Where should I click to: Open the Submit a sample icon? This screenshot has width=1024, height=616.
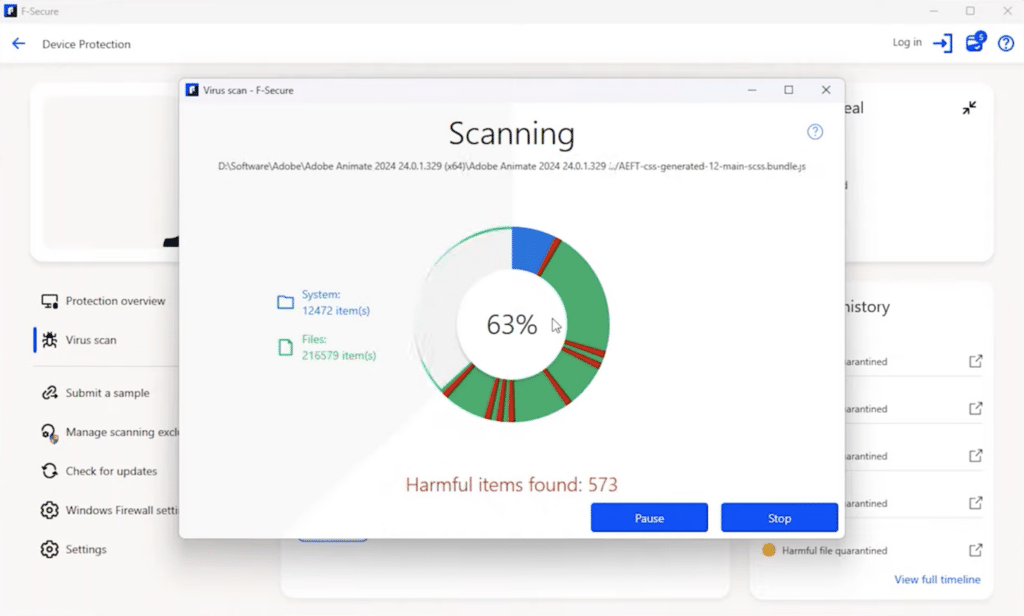click(51, 393)
